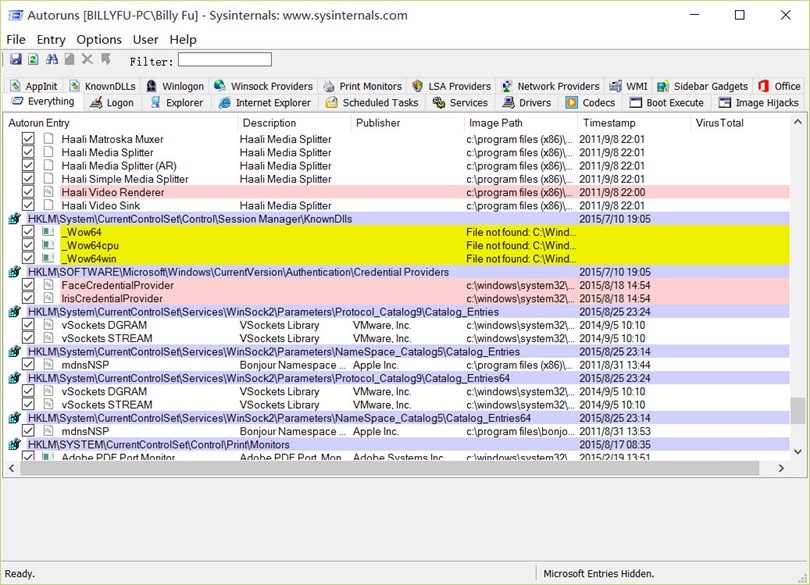810x585 pixels.
Task: Click the Find binoculars toolbar icon
Action: click(x=52, y=59)
